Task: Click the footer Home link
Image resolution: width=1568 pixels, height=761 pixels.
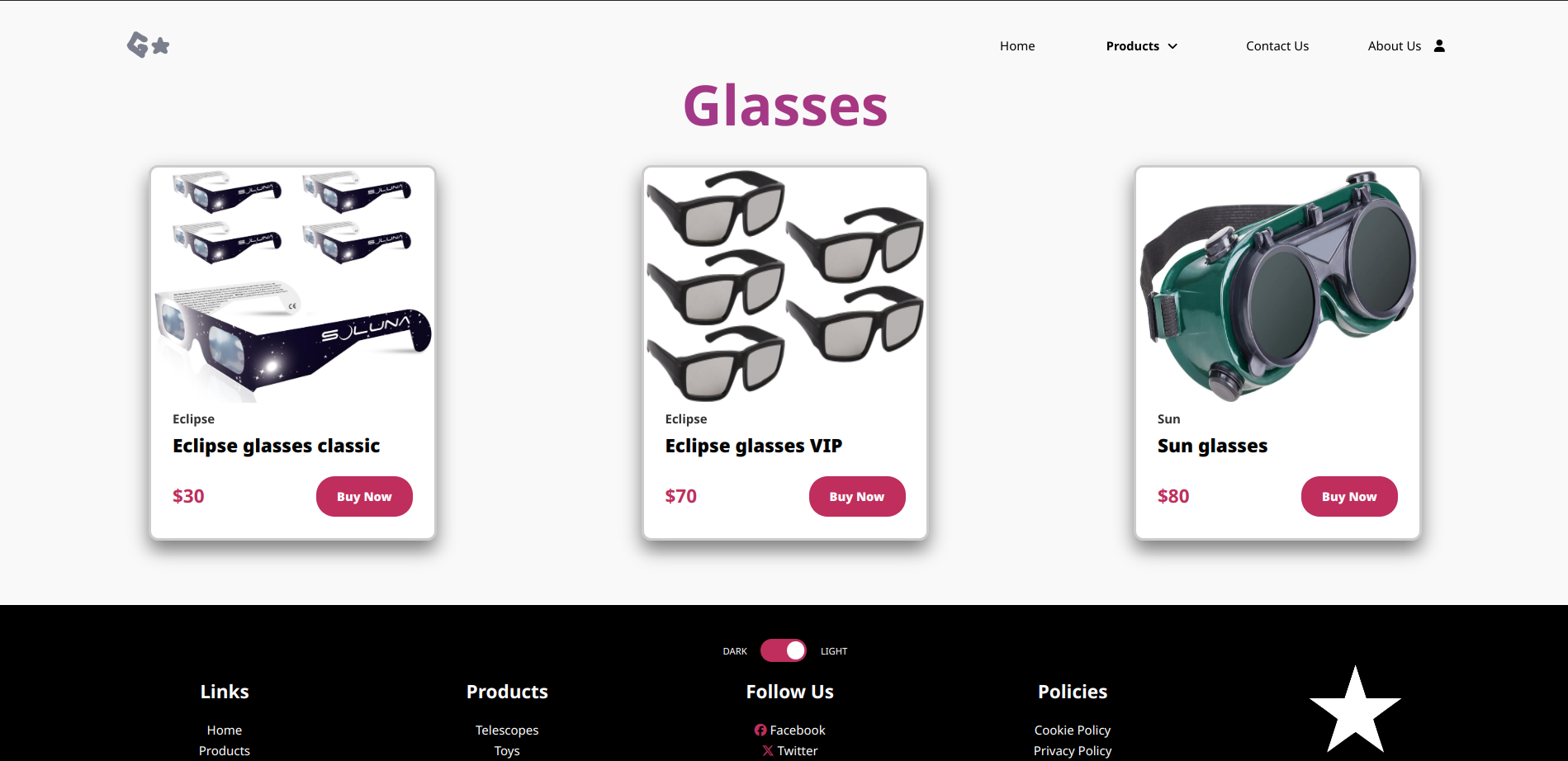Action: point(225,730)
